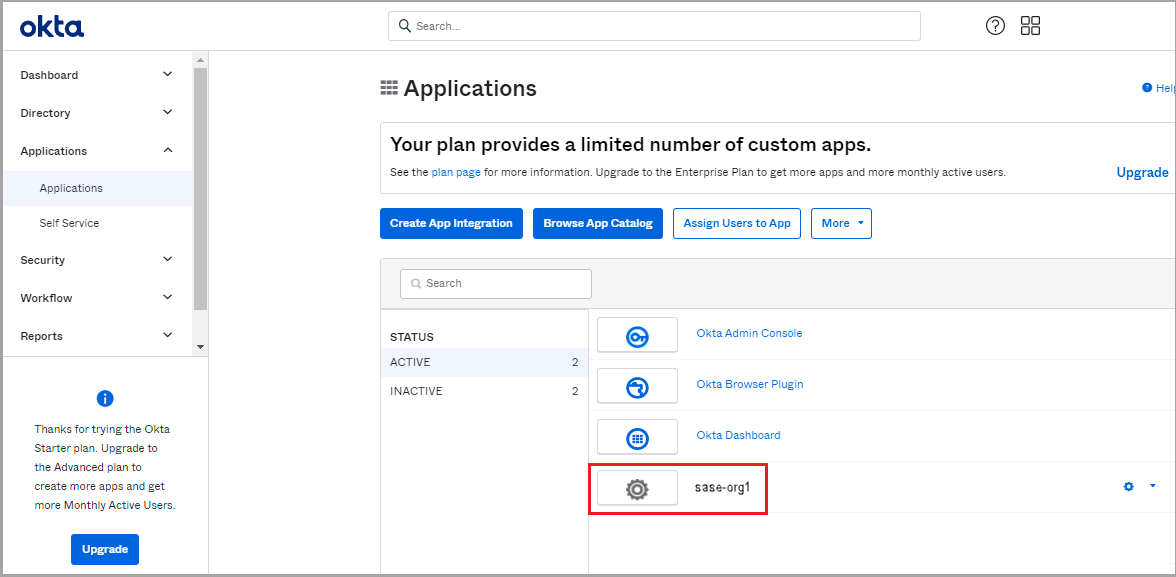Image resolution: width=1176 pixels, height=577 pixels.
Task: Click the Create App Integration button
Action: (x=451, y=223)
